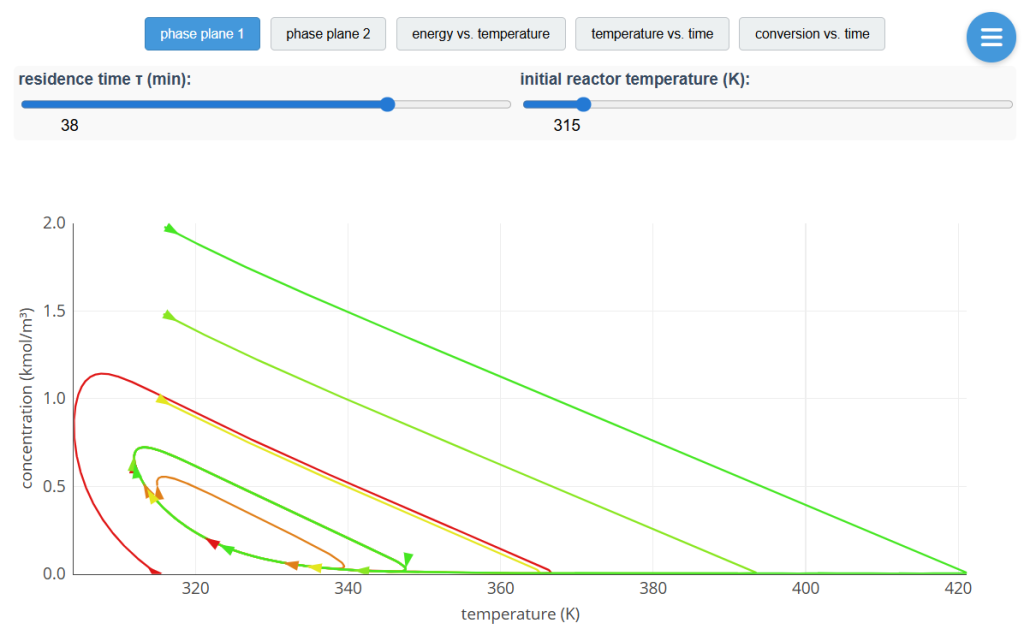This screenshot has width=1024, height=635.
Task: Click the residence time value 38
Action: [69, 126]
